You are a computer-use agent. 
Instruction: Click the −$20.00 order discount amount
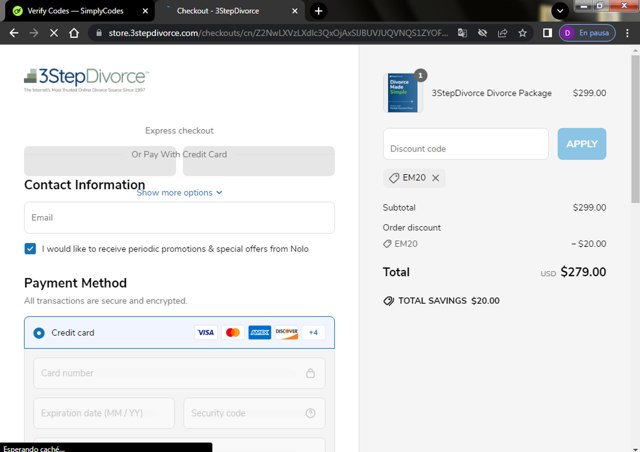(x=588, y=244)
